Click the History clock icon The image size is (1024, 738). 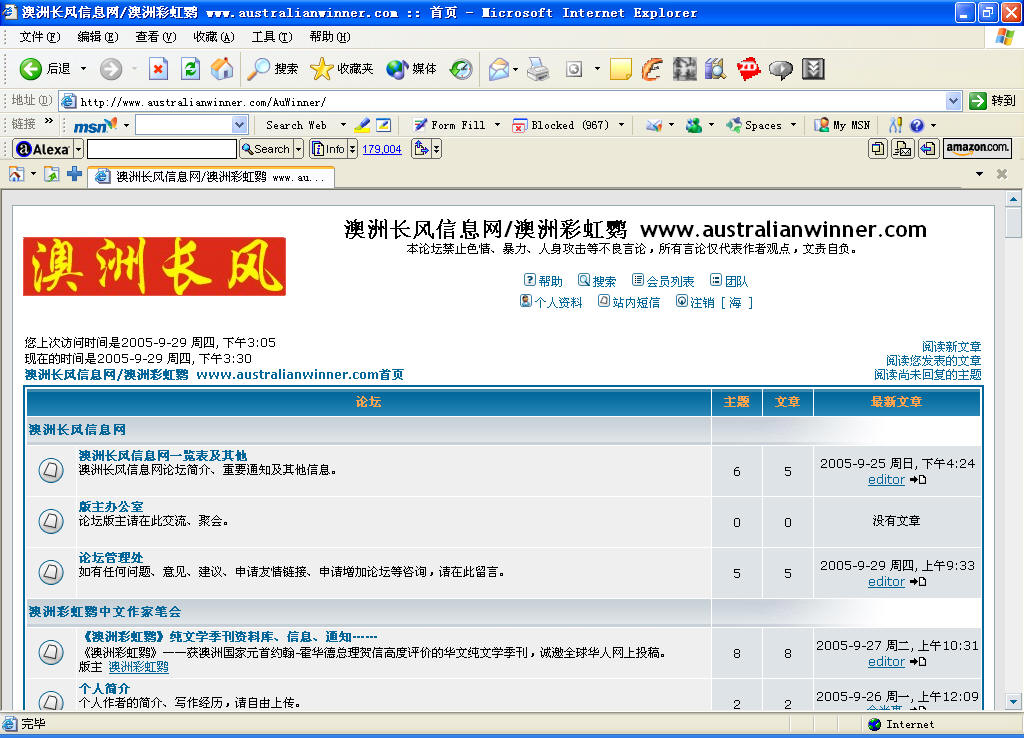pyautogui.click(x=461, y=69)
